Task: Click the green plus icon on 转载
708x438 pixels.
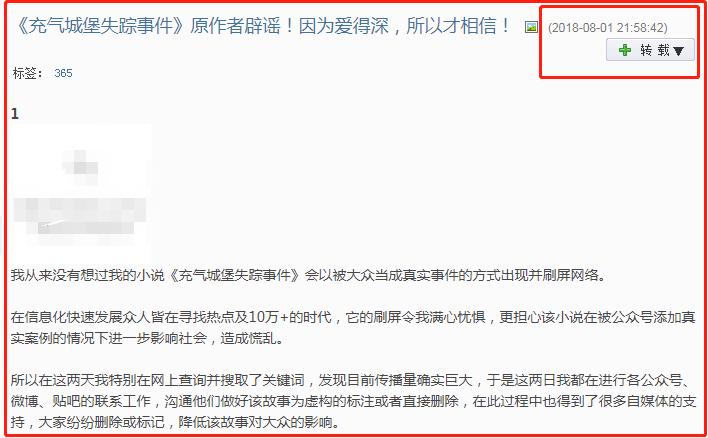Action: point(624,50)
